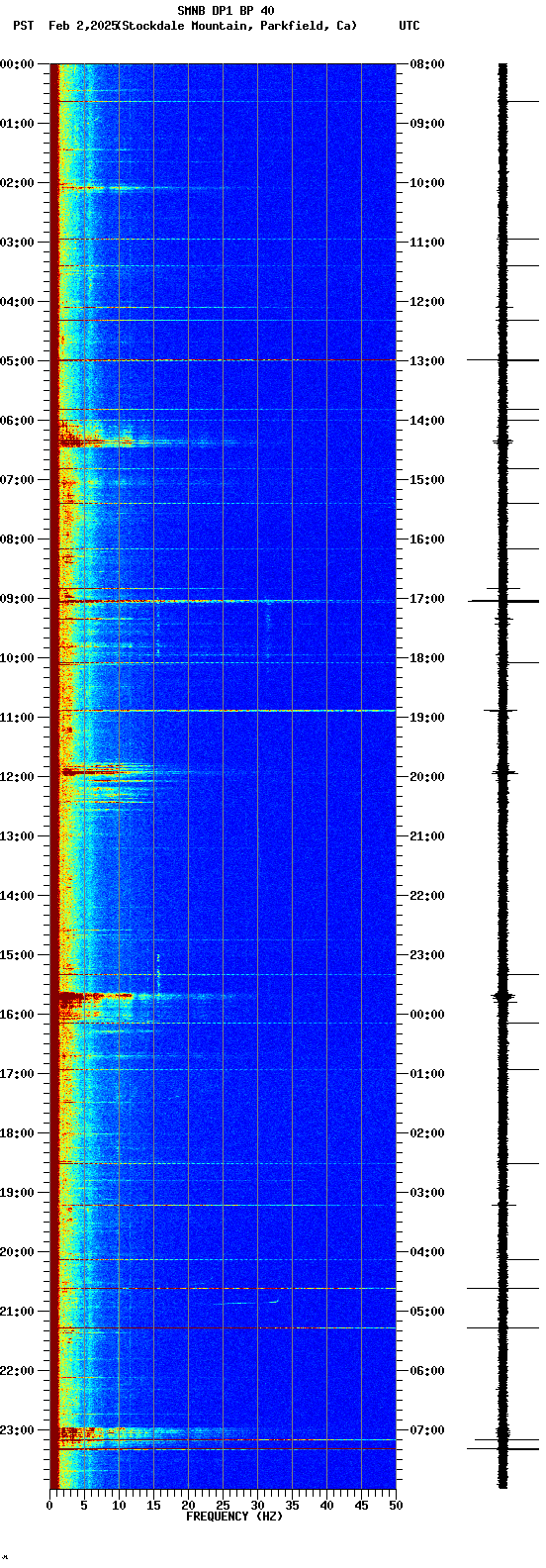This screenshot has width=546, height=1568.
Task: Click the 'PST' timezone label
Action: click(23, 26)
